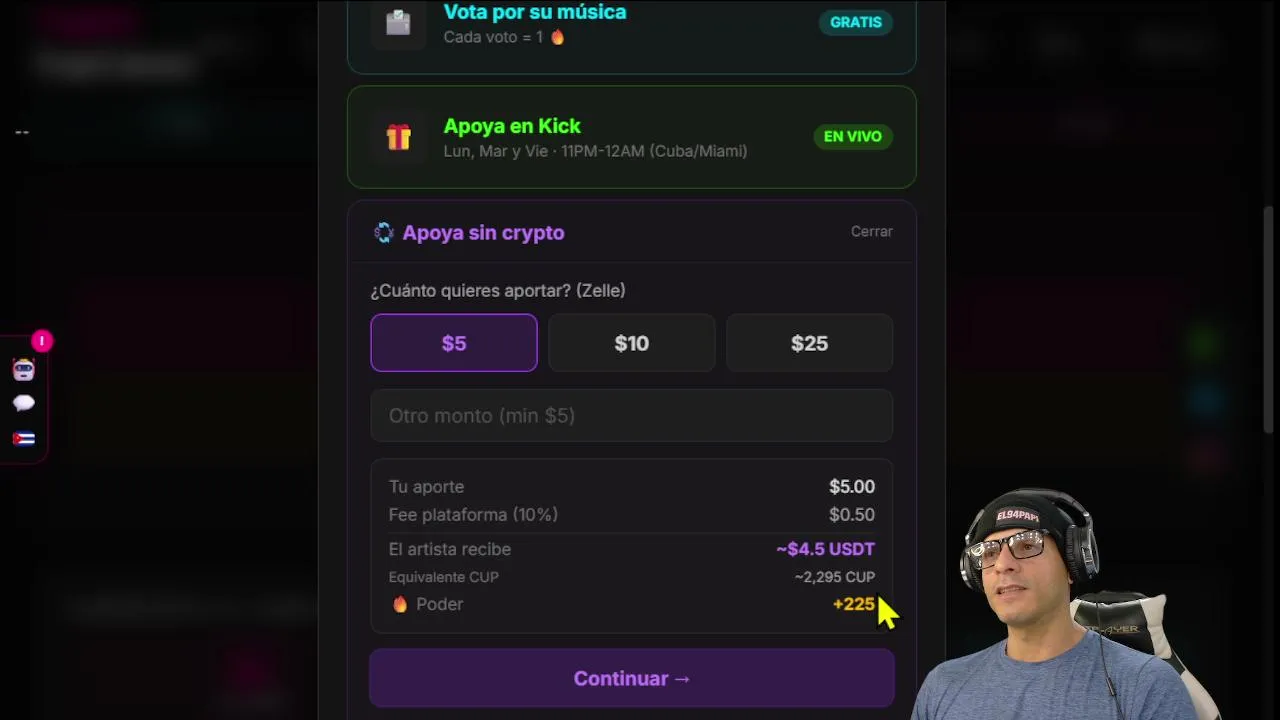The image size is (1280, 720).
Task: Click the Continuar button
Action: click(632, 678)
